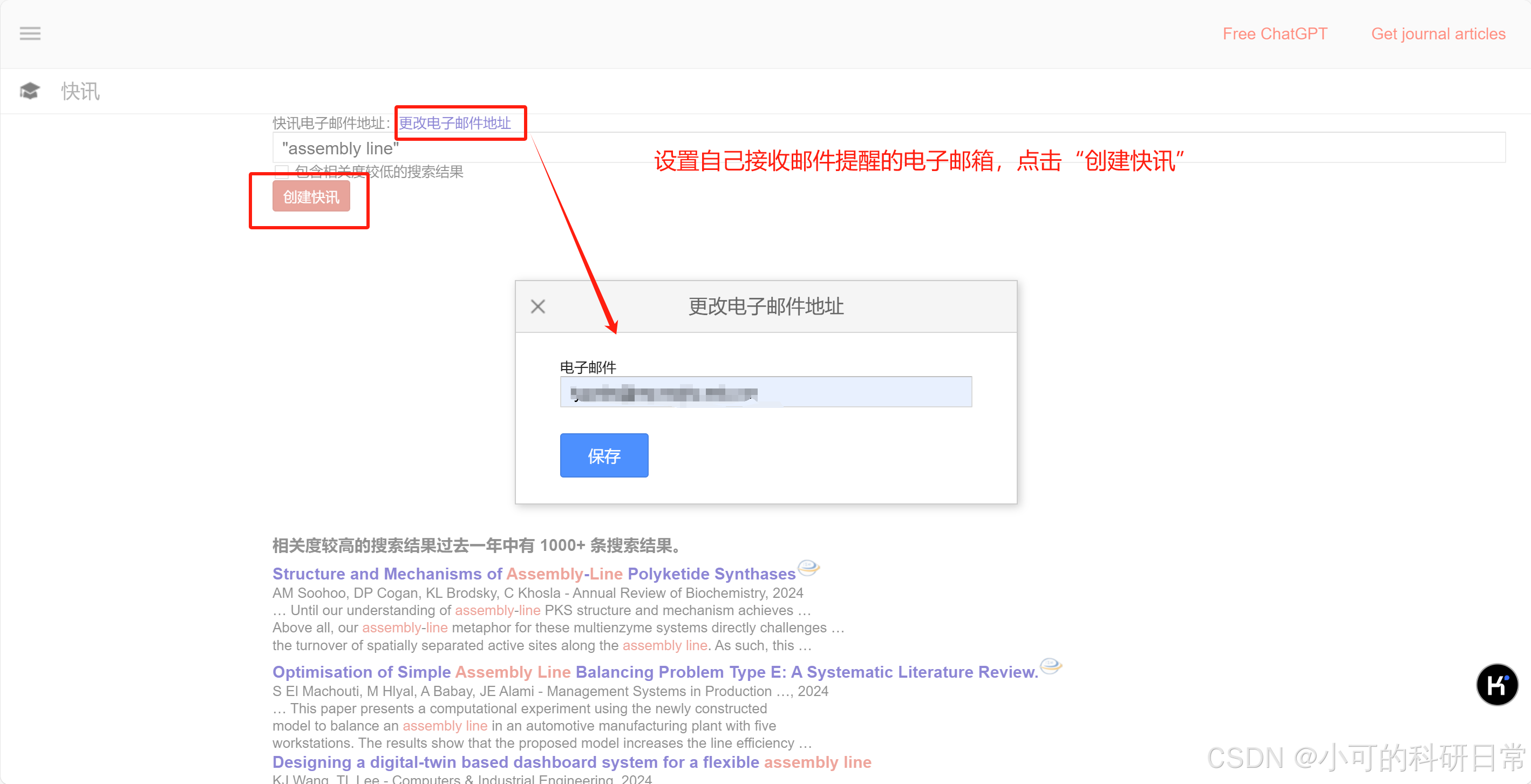Click icon beside Systematic Literature Review title
Image resolution: width=1531 pixels, height=784 pixels.
point(1051,666)
